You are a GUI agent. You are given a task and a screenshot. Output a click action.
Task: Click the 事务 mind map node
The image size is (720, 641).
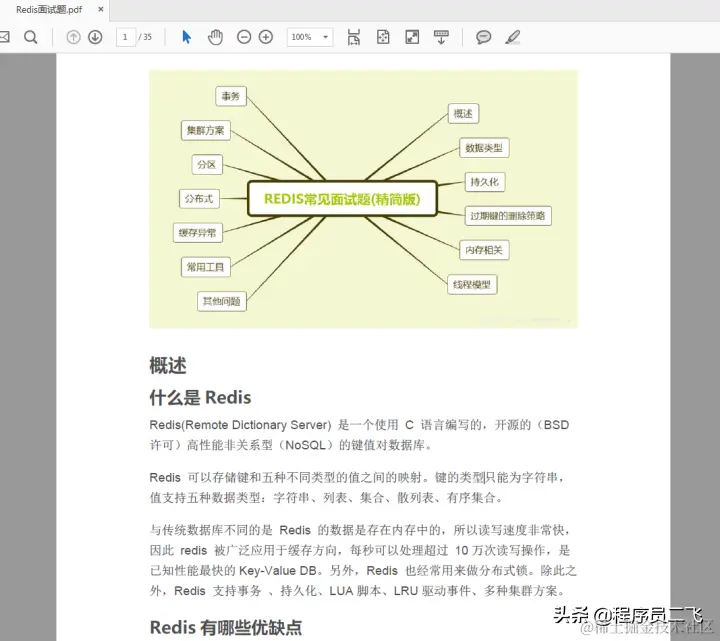tap(231, 96)
